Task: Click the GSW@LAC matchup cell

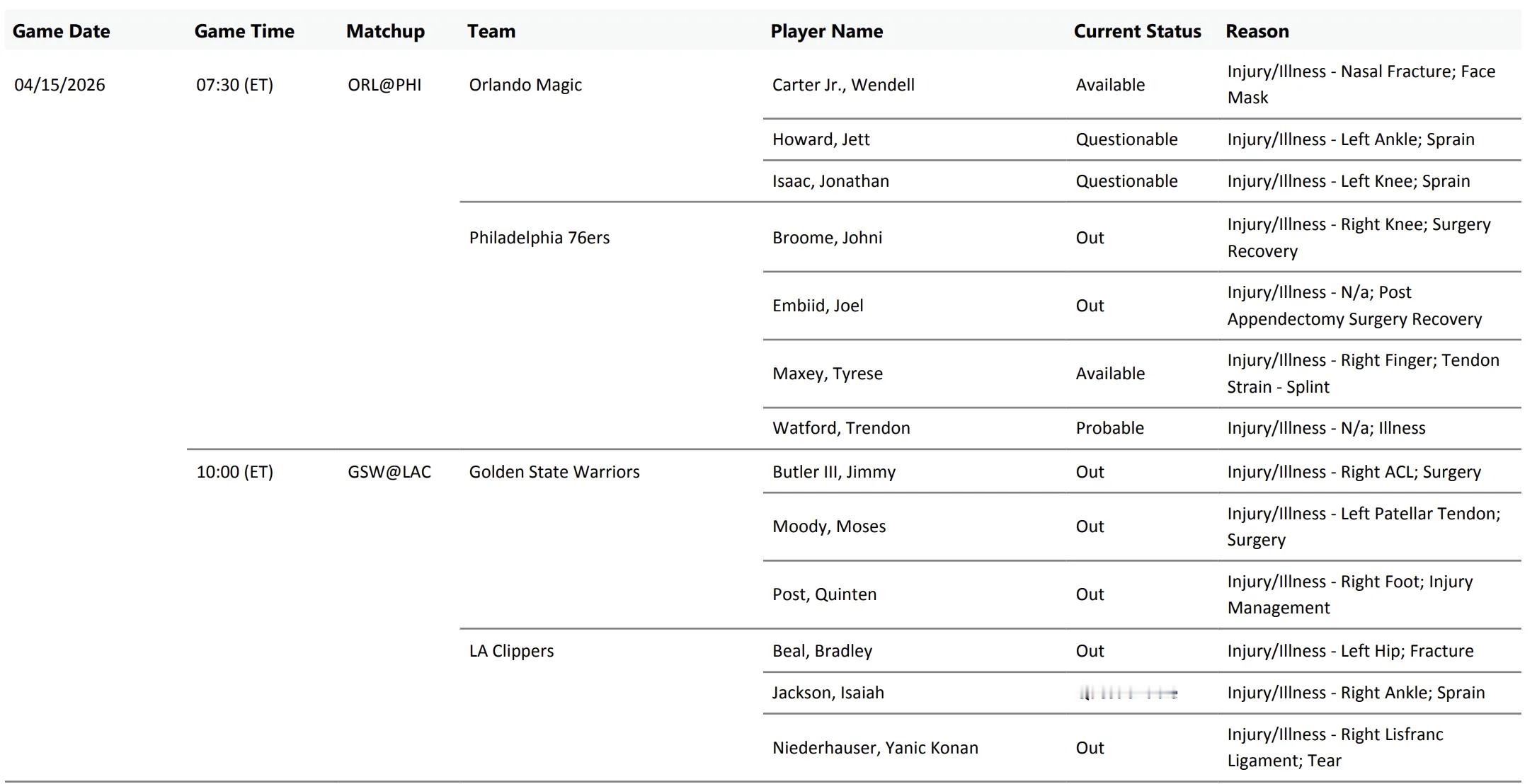Action: tap(389, 472)
